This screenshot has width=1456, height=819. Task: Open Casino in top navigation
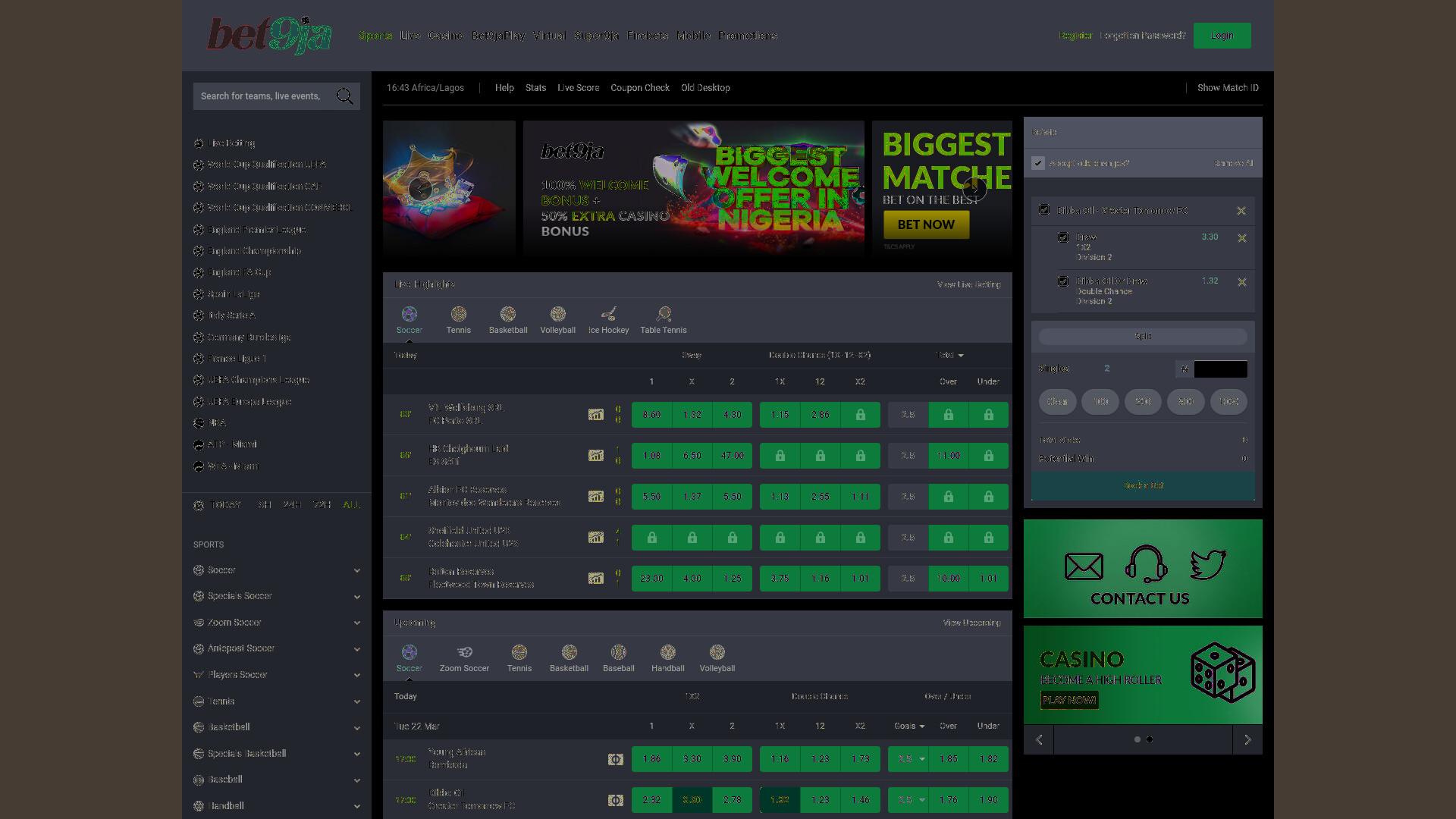click(446, 36)
